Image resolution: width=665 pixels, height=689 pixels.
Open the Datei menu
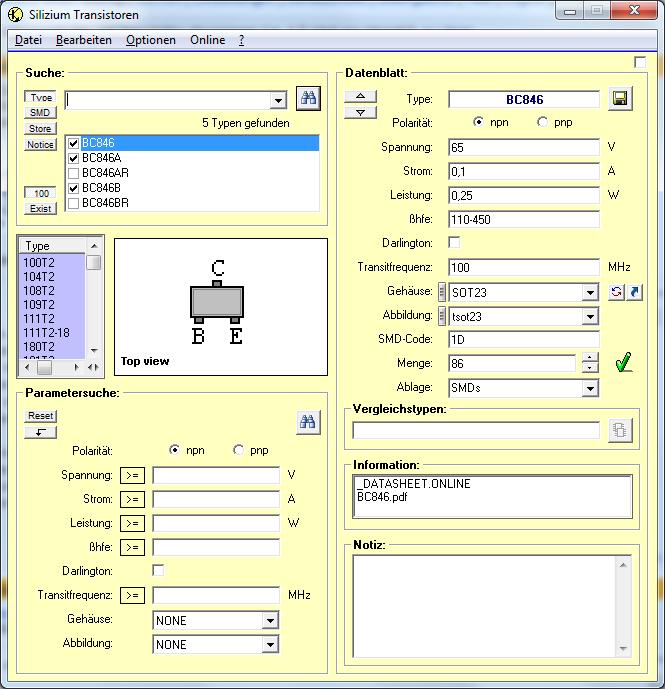point(28,40)
